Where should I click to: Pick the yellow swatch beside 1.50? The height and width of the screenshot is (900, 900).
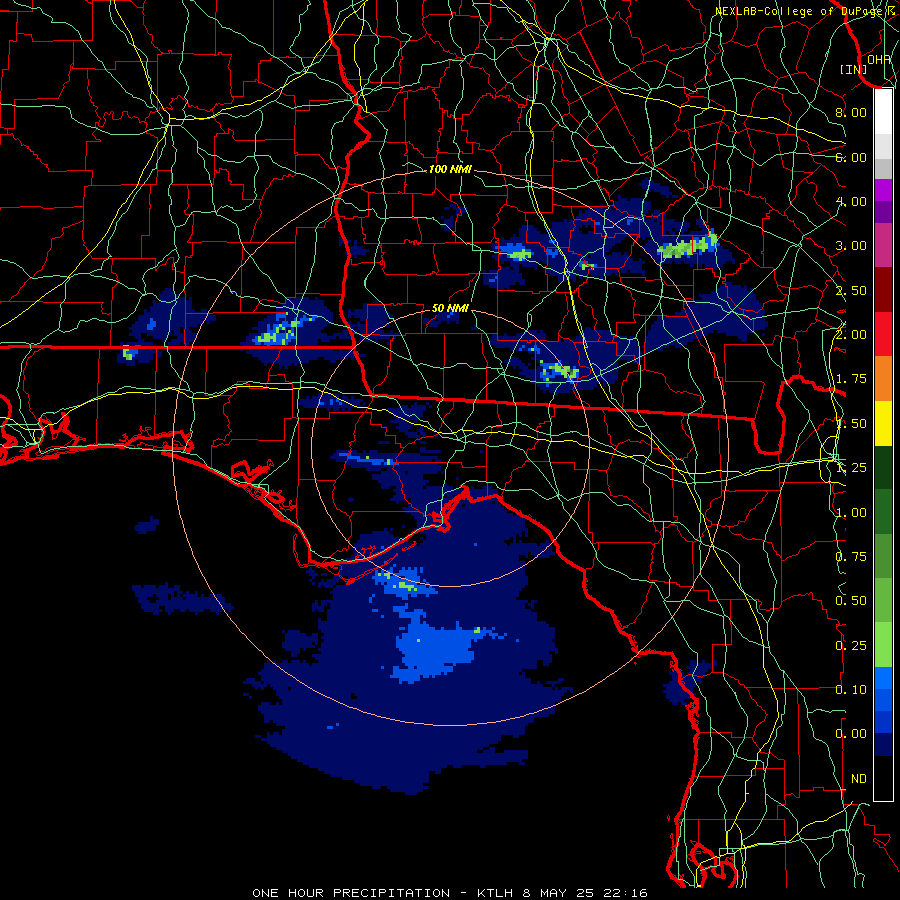coord(883,423)
